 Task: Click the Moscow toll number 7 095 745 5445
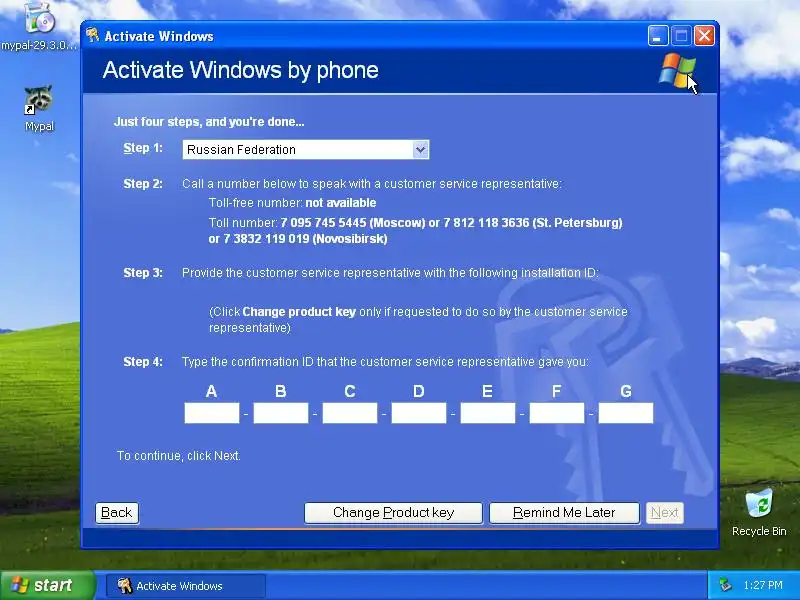pyautogui.click(x=323, y=223)
